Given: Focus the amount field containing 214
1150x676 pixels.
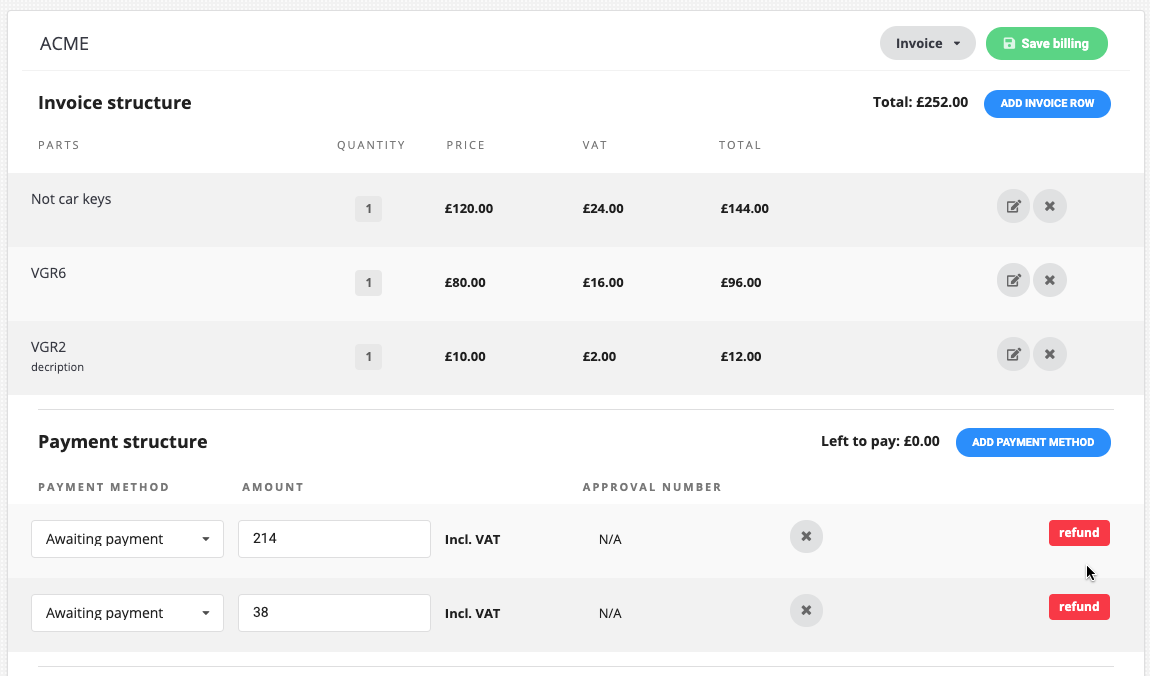Looking at the screenshot, I should [334, 539].
